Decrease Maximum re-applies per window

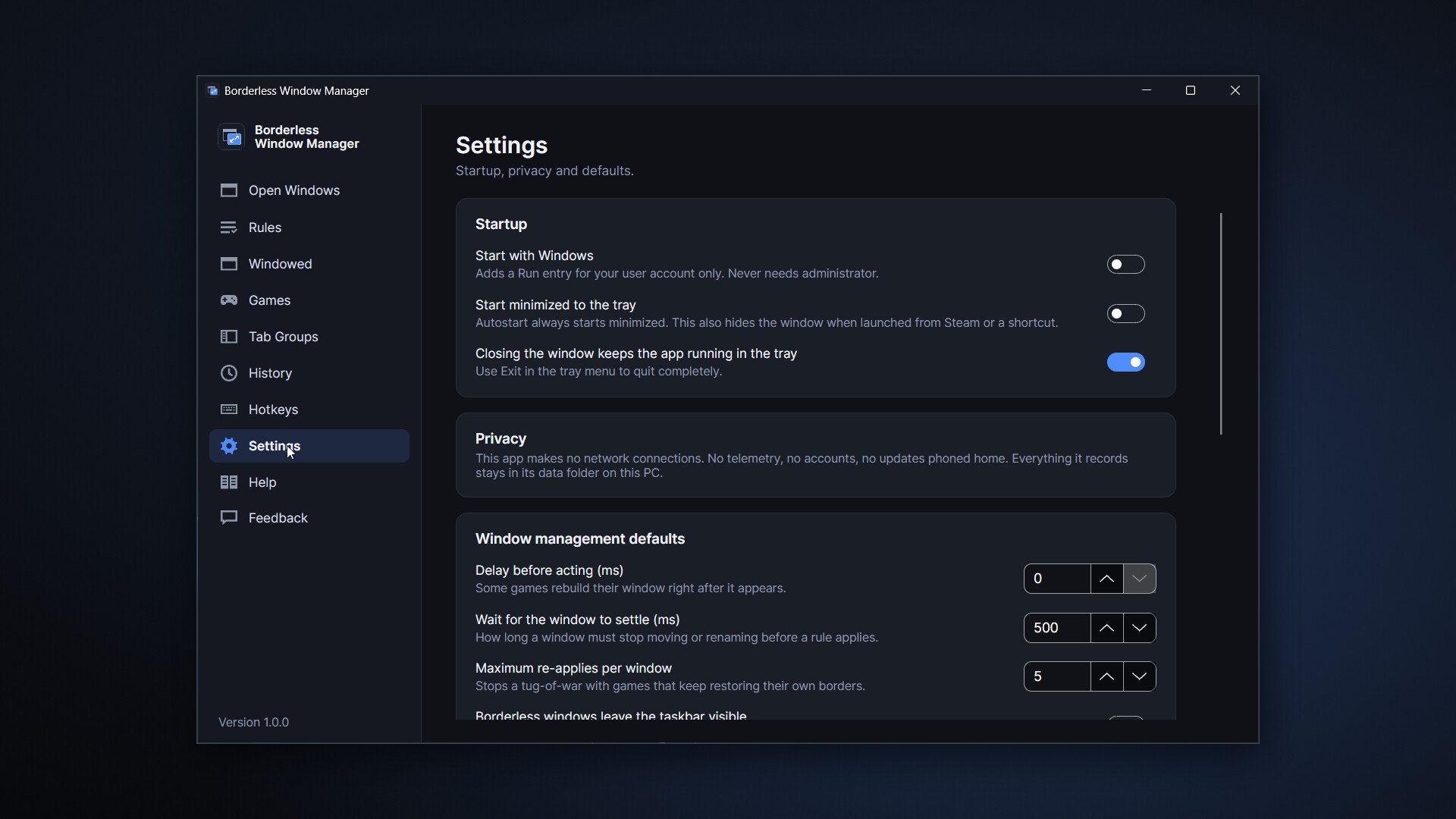1139,676
